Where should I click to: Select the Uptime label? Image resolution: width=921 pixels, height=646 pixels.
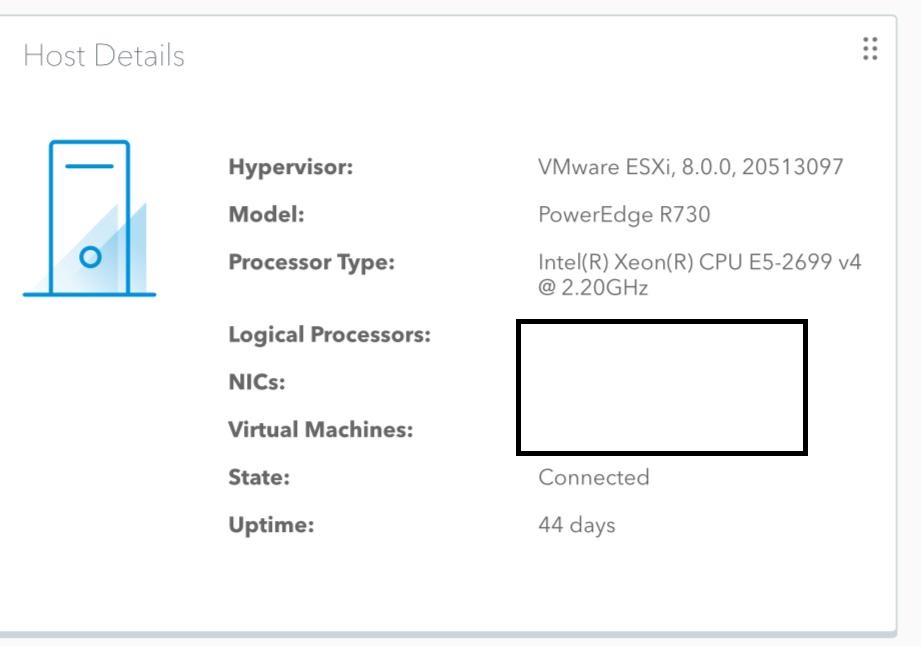[x=271, y=525]
